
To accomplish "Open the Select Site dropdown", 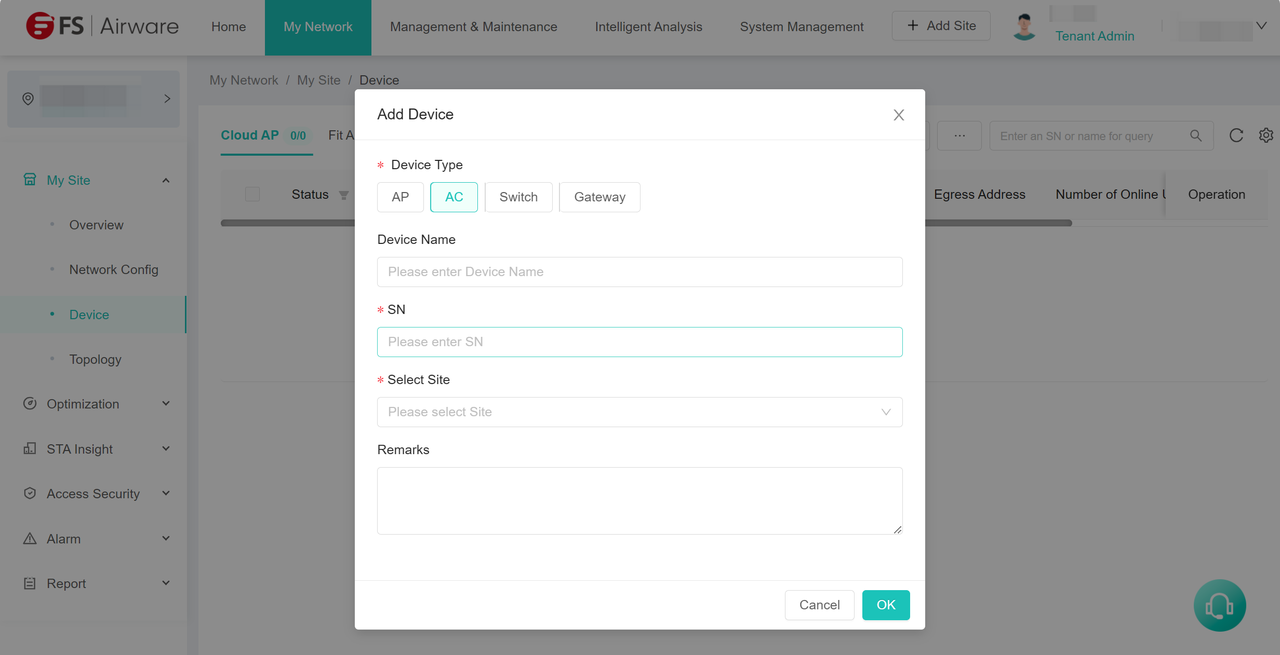I will coord(639,412).
